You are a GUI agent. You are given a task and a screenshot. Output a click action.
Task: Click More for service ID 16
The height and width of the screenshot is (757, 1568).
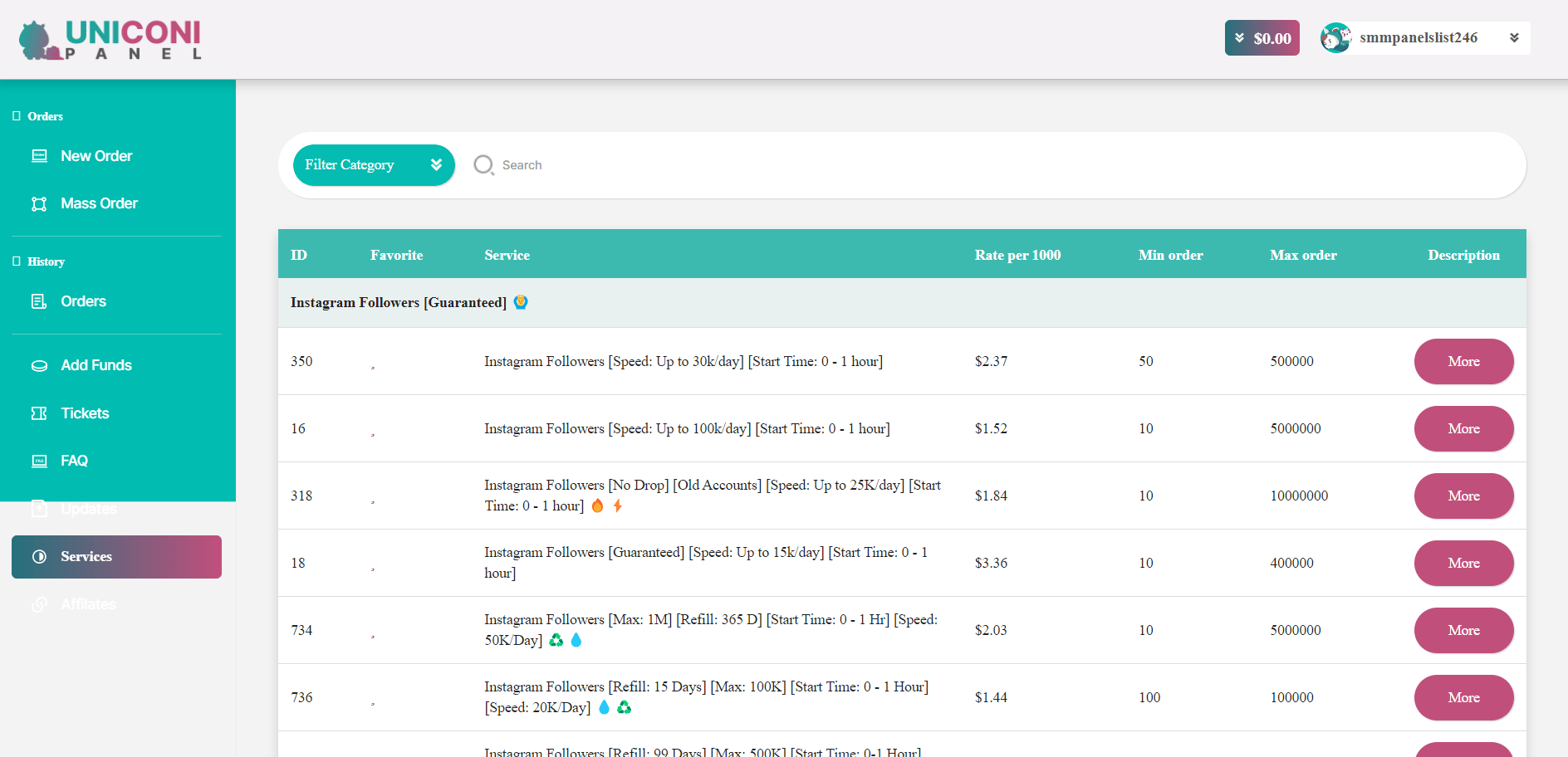click(x=1463, y=429)
